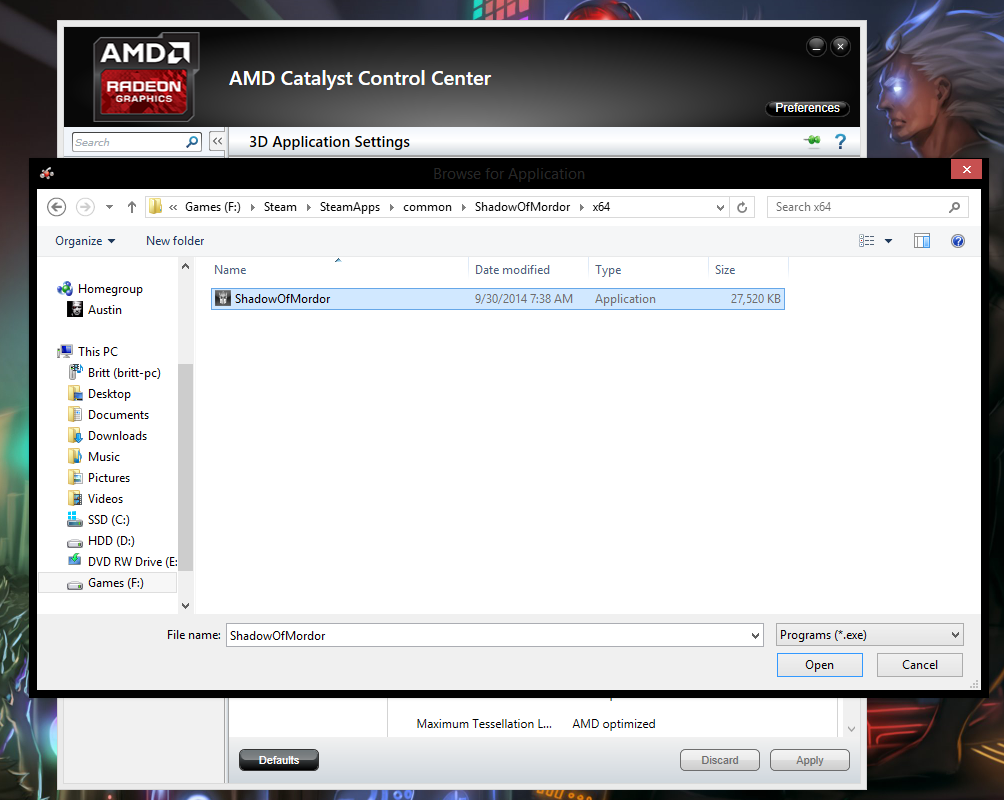This screenshot has width=1004, height=800.
Task: Click the green pin icon in Catalyst
Action: point(812,140)
